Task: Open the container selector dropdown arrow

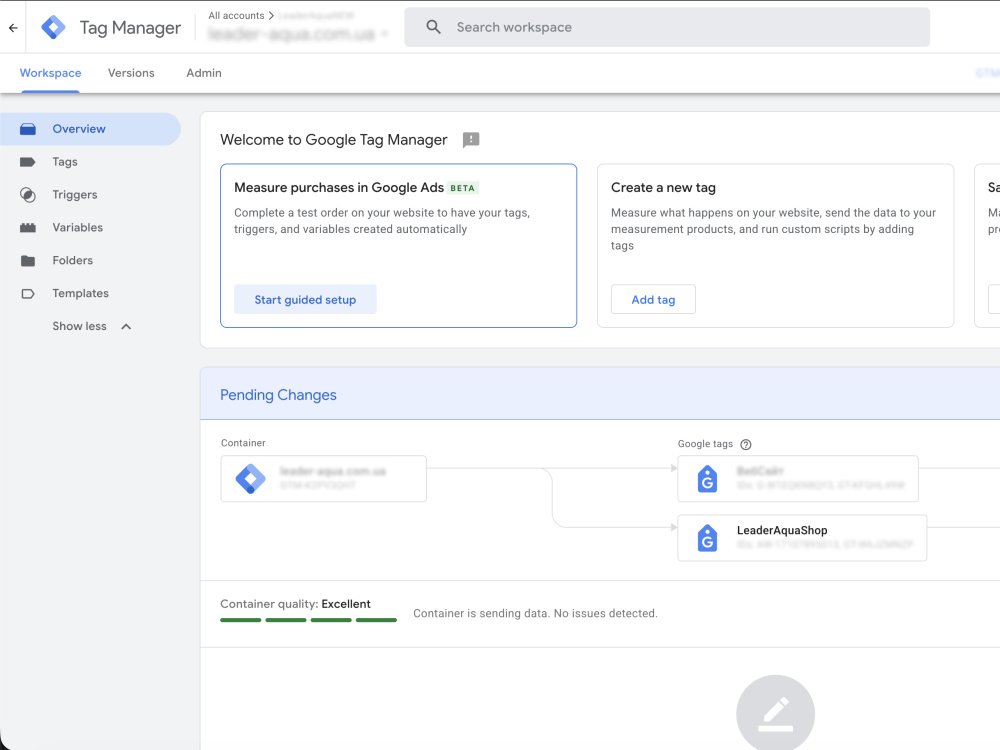Action: point(385,33)
